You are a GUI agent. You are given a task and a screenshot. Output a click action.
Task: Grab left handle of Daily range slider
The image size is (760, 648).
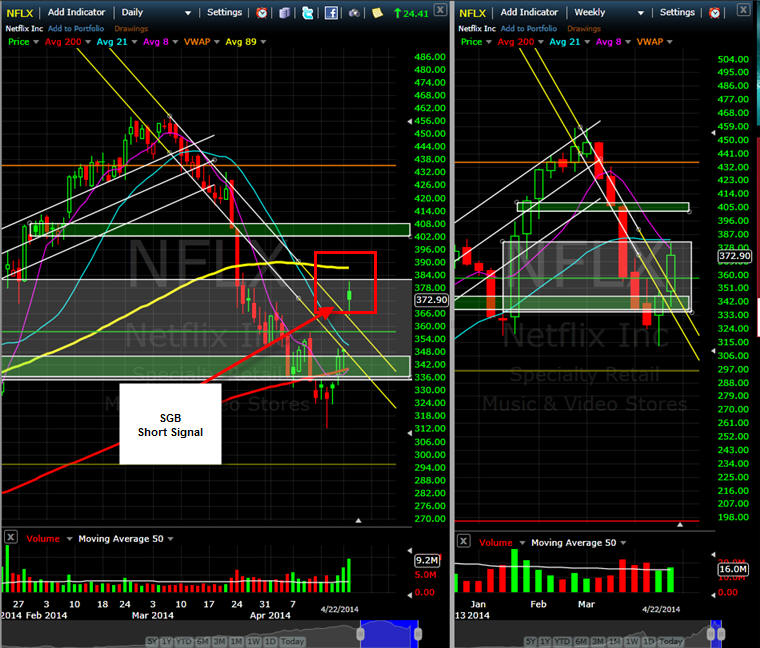[360, 633]
